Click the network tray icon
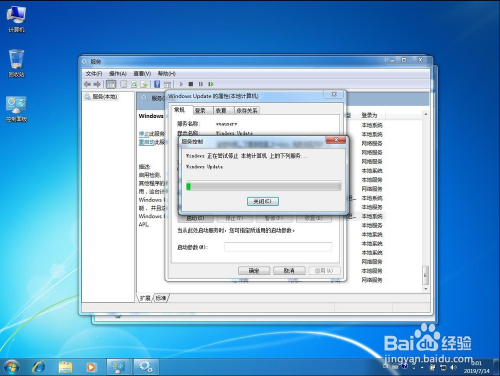The height and width of the screenshot is (376, 500). (443, 367)
